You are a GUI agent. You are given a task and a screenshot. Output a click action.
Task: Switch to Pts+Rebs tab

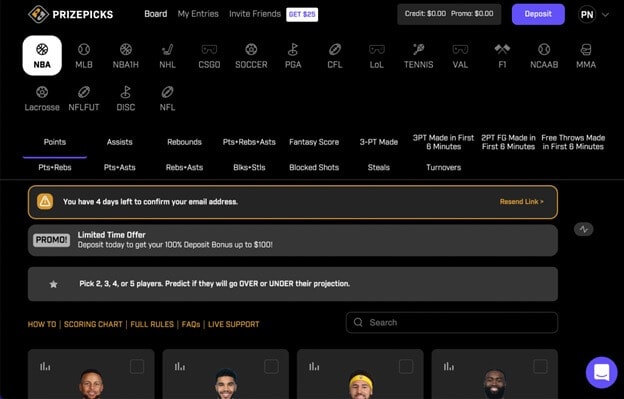[x=55, y=167]
